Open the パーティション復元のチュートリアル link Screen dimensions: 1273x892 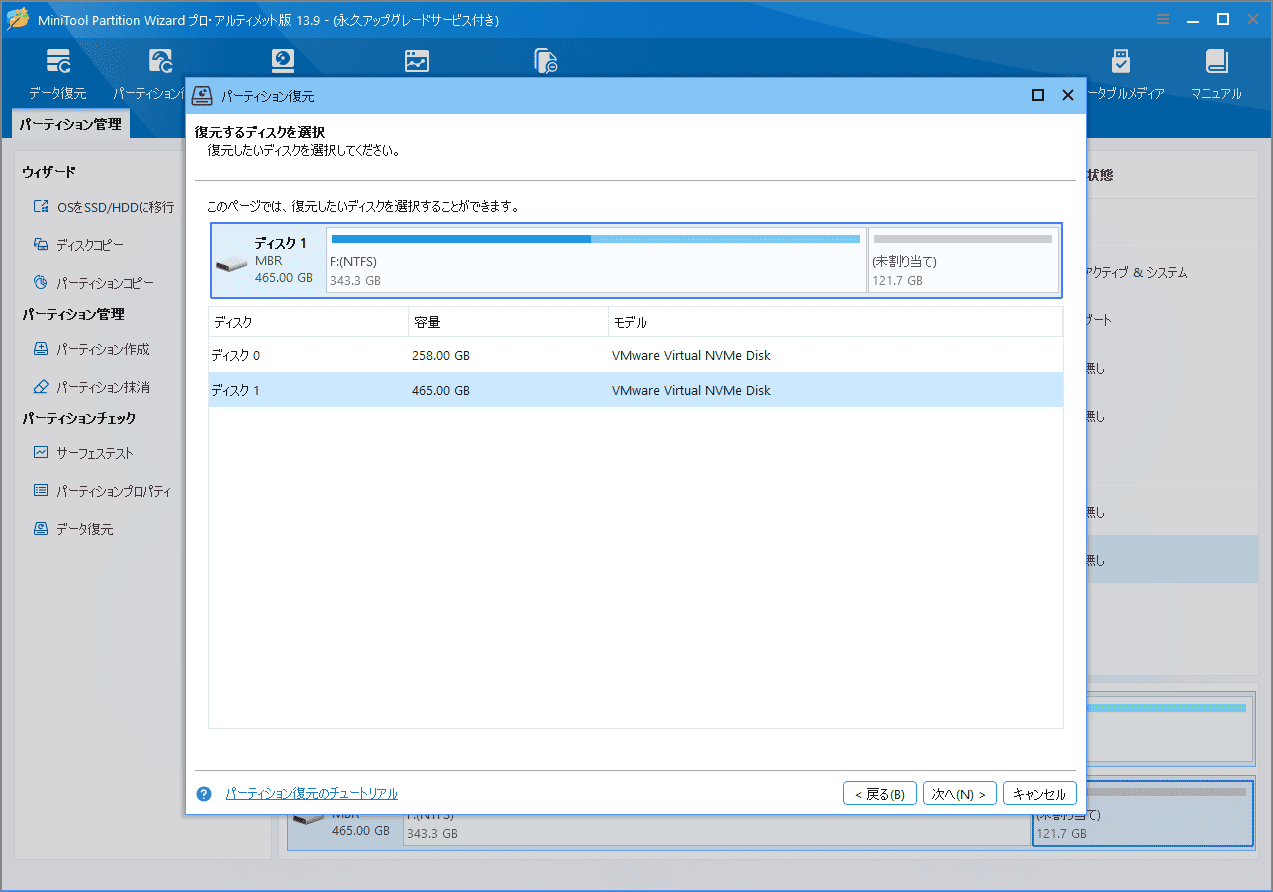[x=311, y=794]
